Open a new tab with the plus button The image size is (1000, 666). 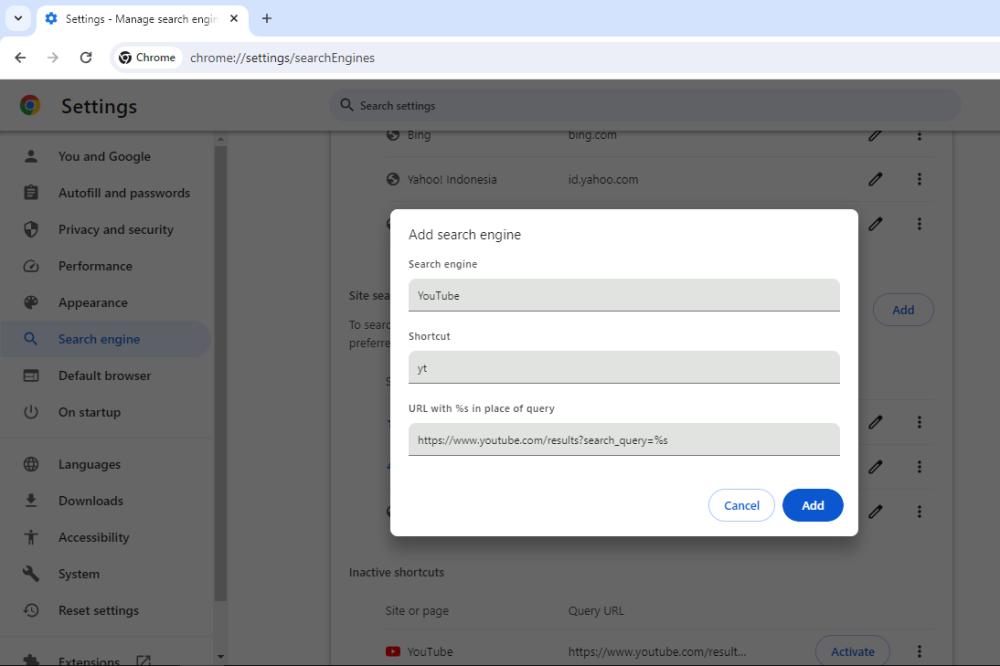267,18
